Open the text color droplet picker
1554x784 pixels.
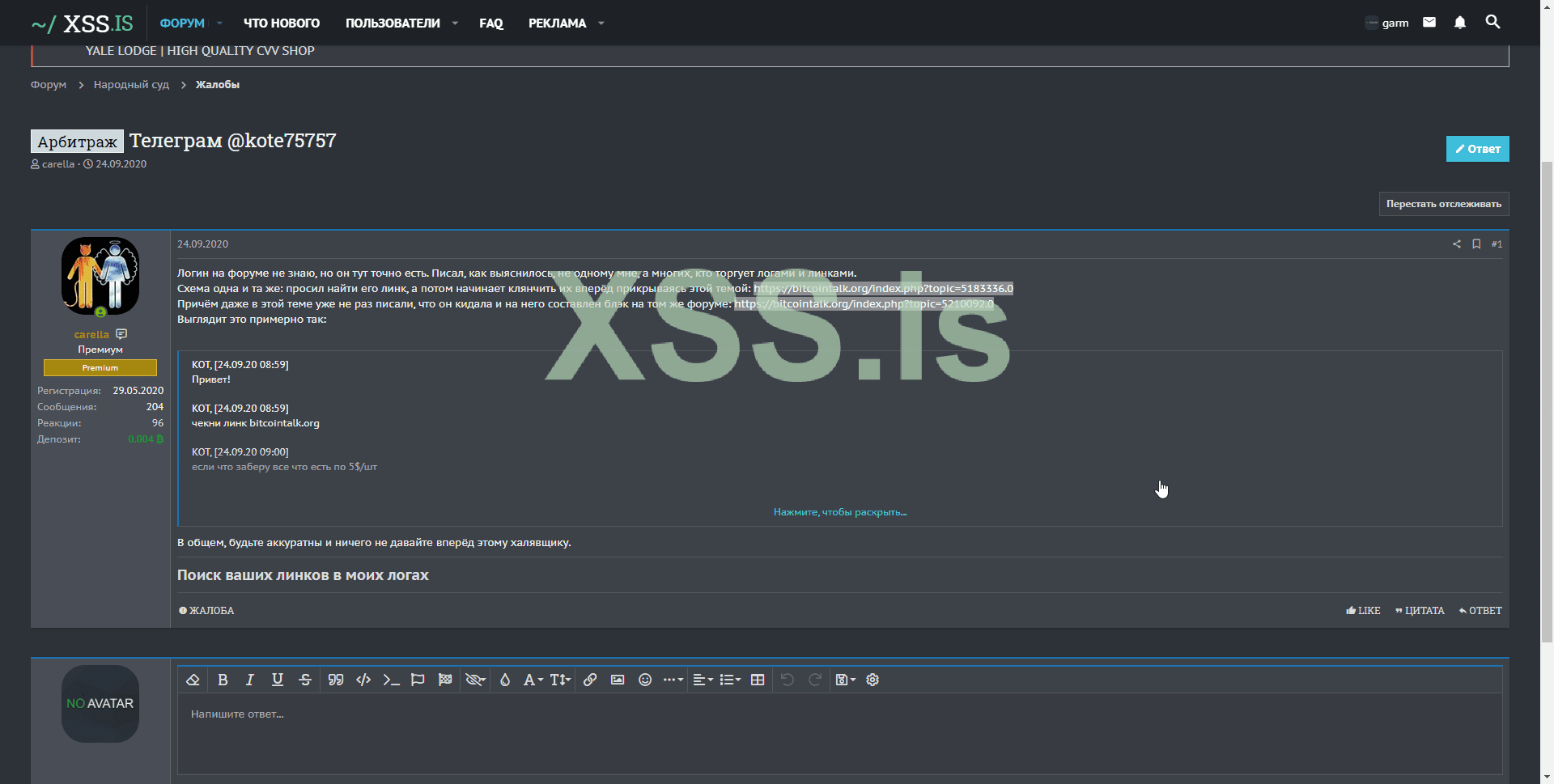tap(505, 680)
